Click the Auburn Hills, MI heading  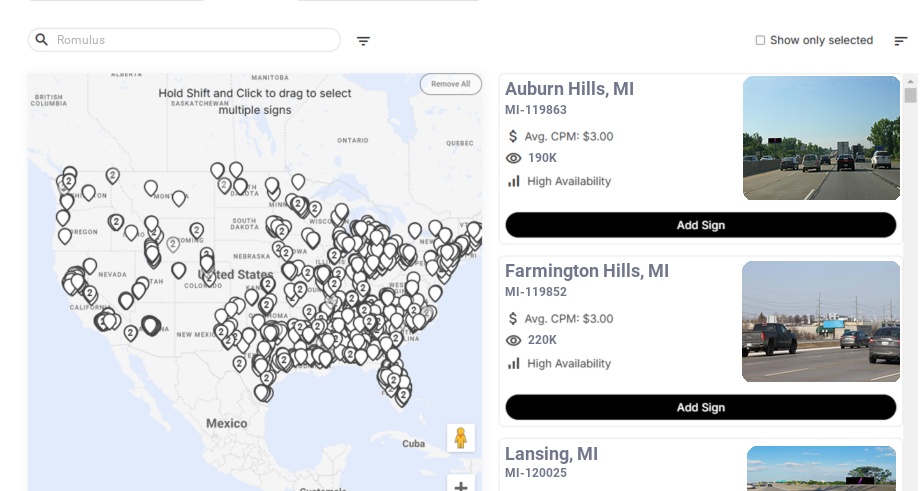569,89
